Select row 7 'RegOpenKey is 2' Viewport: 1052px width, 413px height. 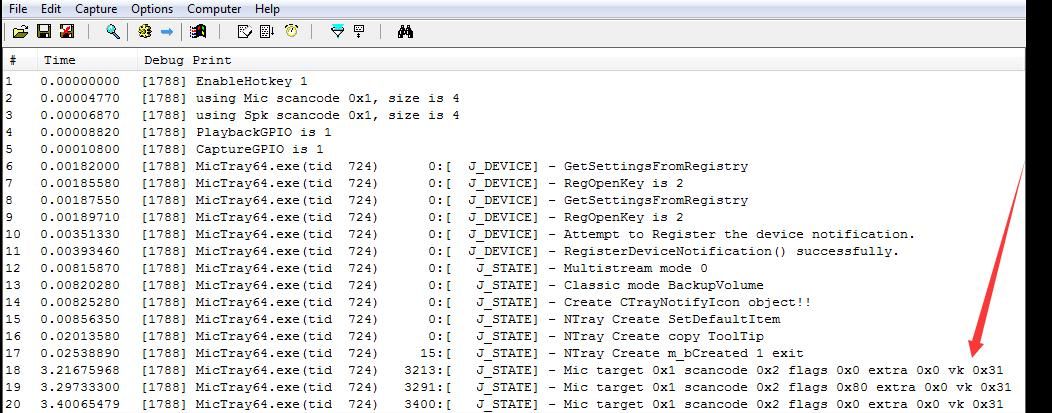click(513, 183)
